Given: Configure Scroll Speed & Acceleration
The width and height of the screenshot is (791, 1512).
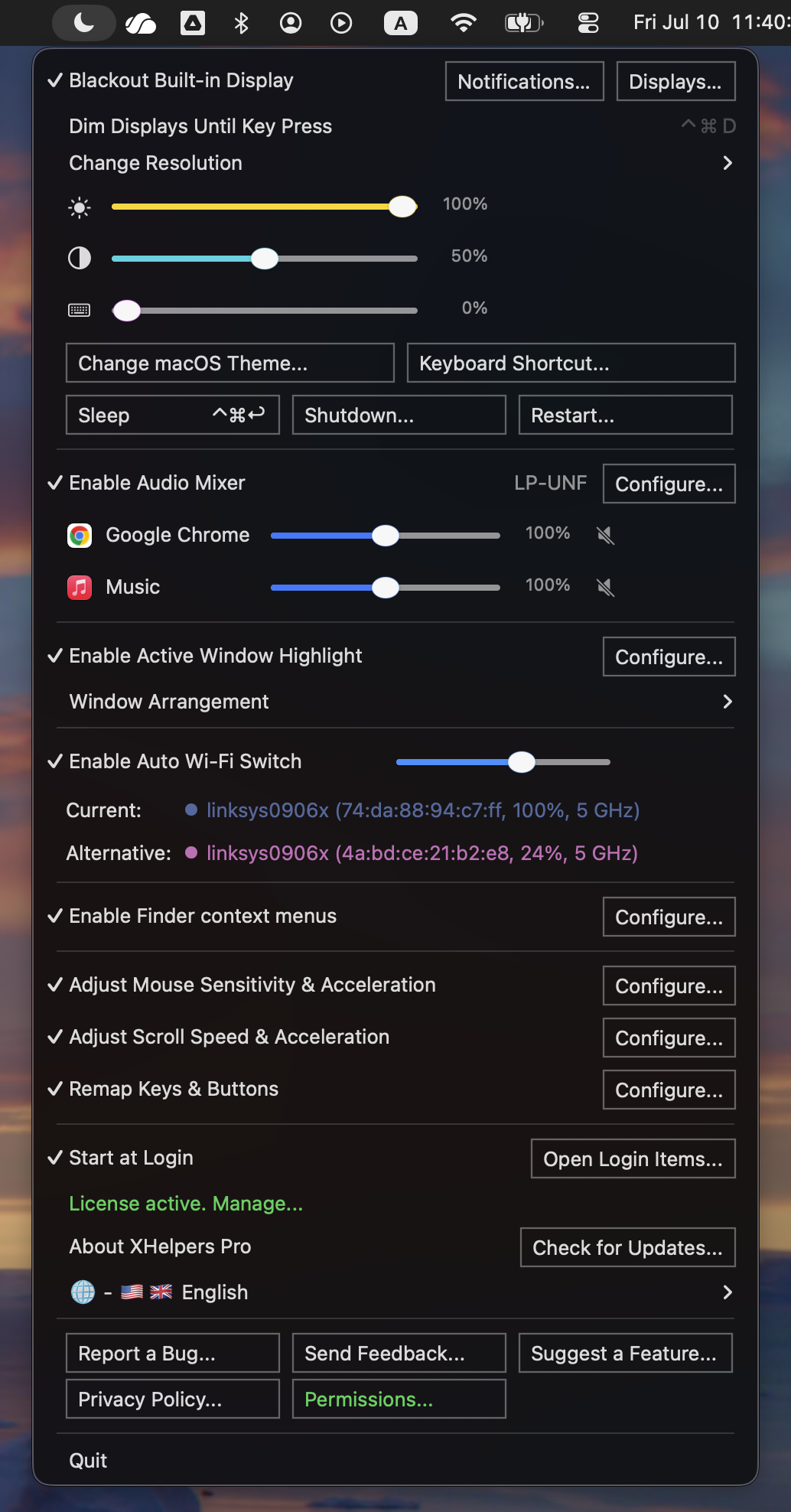Looking at the screenshot, I should click(669, 1038).
